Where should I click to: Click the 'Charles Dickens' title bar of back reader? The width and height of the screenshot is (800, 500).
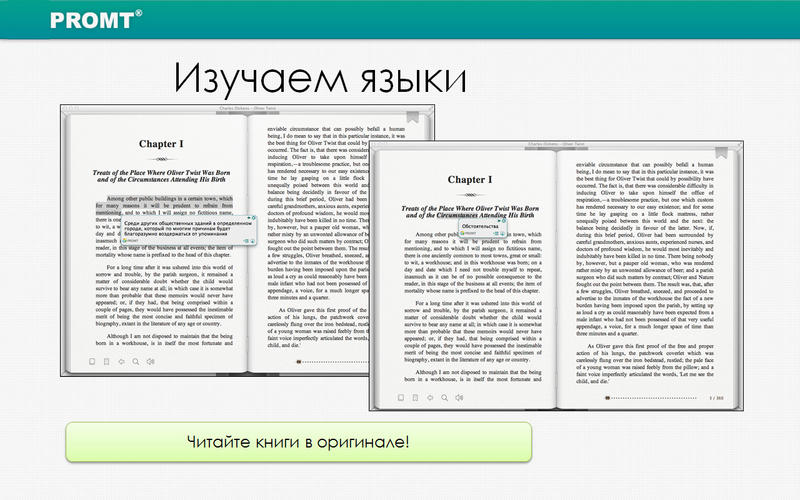point(247,108)
